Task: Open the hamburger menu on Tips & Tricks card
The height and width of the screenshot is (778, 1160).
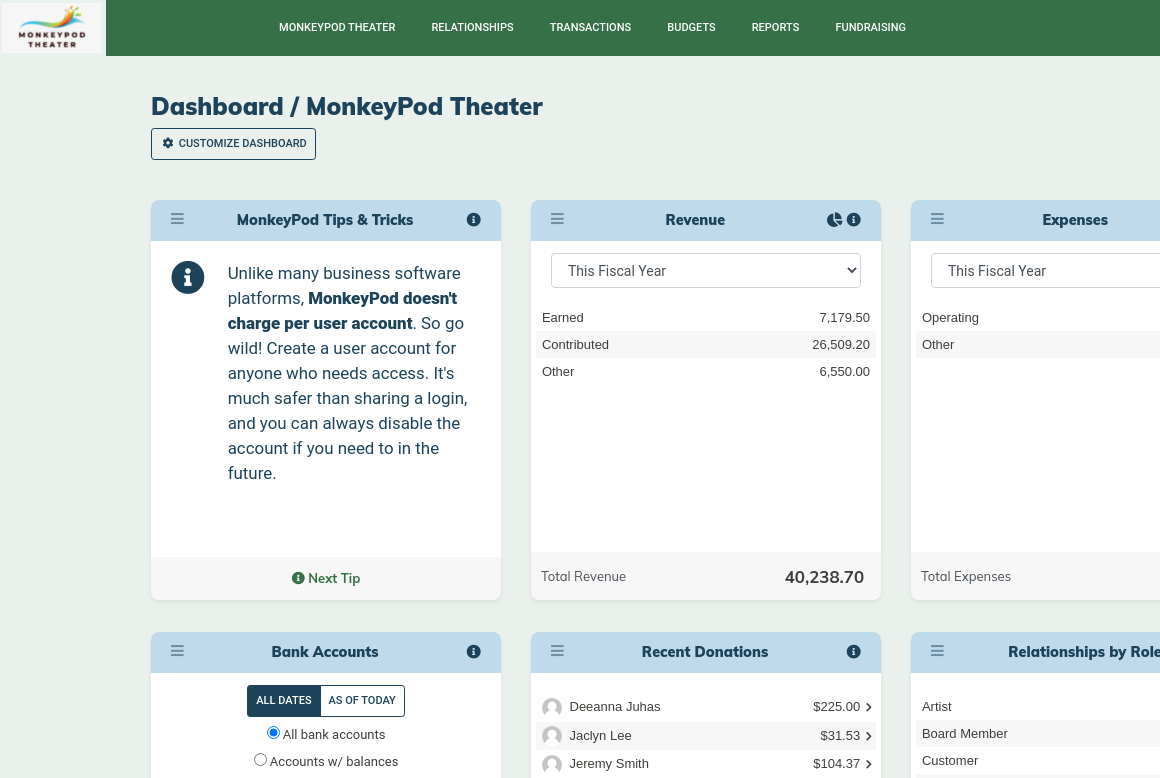Action: click(178, 219)
